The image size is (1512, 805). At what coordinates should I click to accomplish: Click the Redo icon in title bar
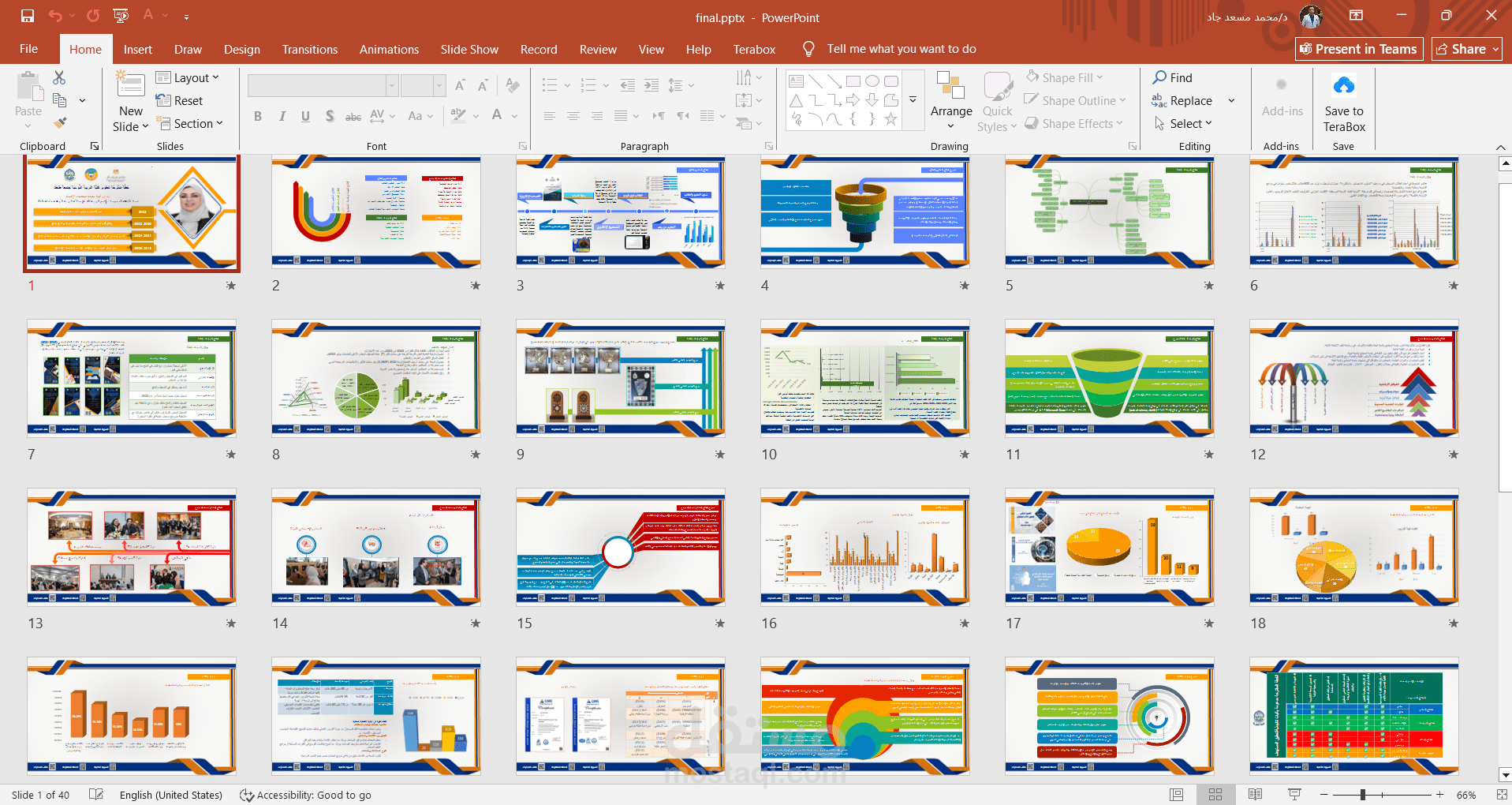tap(93, 16)
